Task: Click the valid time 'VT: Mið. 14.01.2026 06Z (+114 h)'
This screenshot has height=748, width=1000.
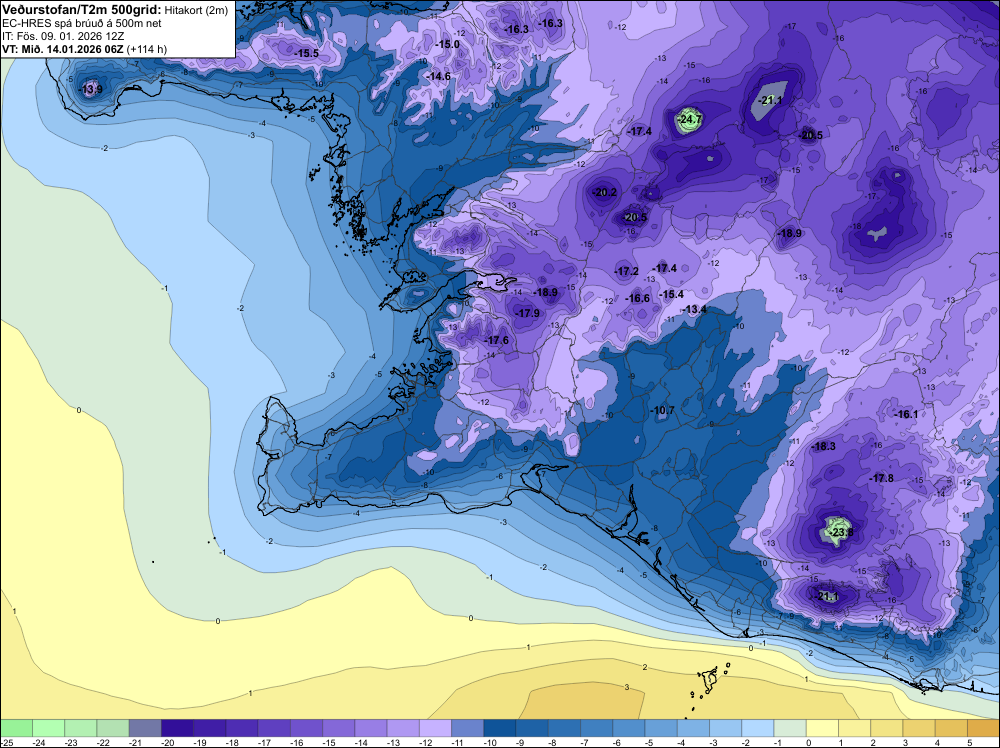Action: pos(85,49)
